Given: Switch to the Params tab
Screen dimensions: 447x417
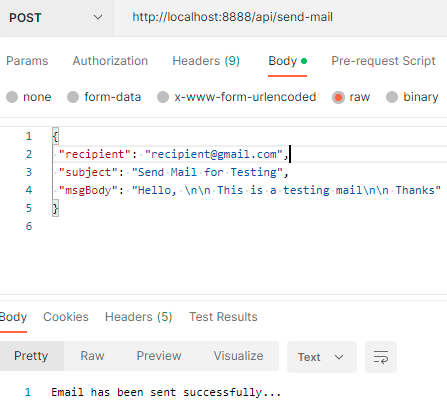Looking at the screenshot, I should (27, 61).
